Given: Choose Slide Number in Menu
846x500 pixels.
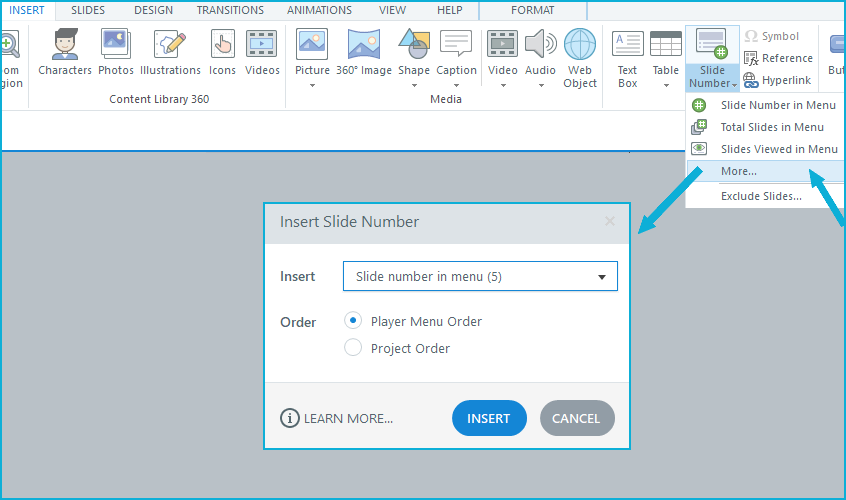Looking at the screenshot, I should tap(765, 105).
